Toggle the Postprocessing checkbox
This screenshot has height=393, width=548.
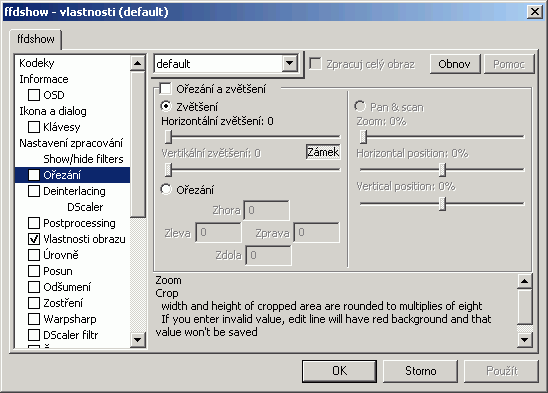coord(34,223)
